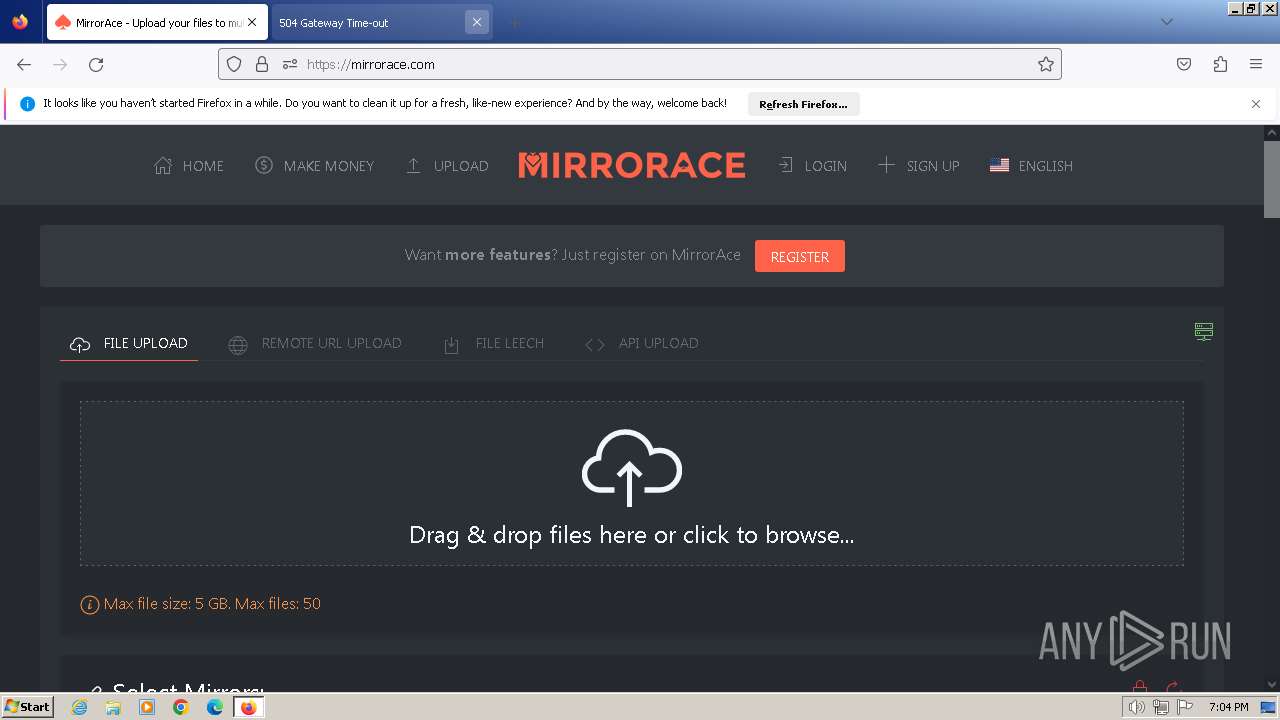Click the cloud upload icon to browse files

[x=631, y=468]
